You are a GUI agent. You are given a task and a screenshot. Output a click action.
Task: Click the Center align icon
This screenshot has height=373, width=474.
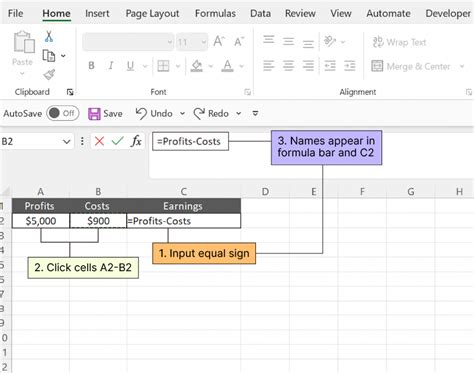(x=288, y=66)
